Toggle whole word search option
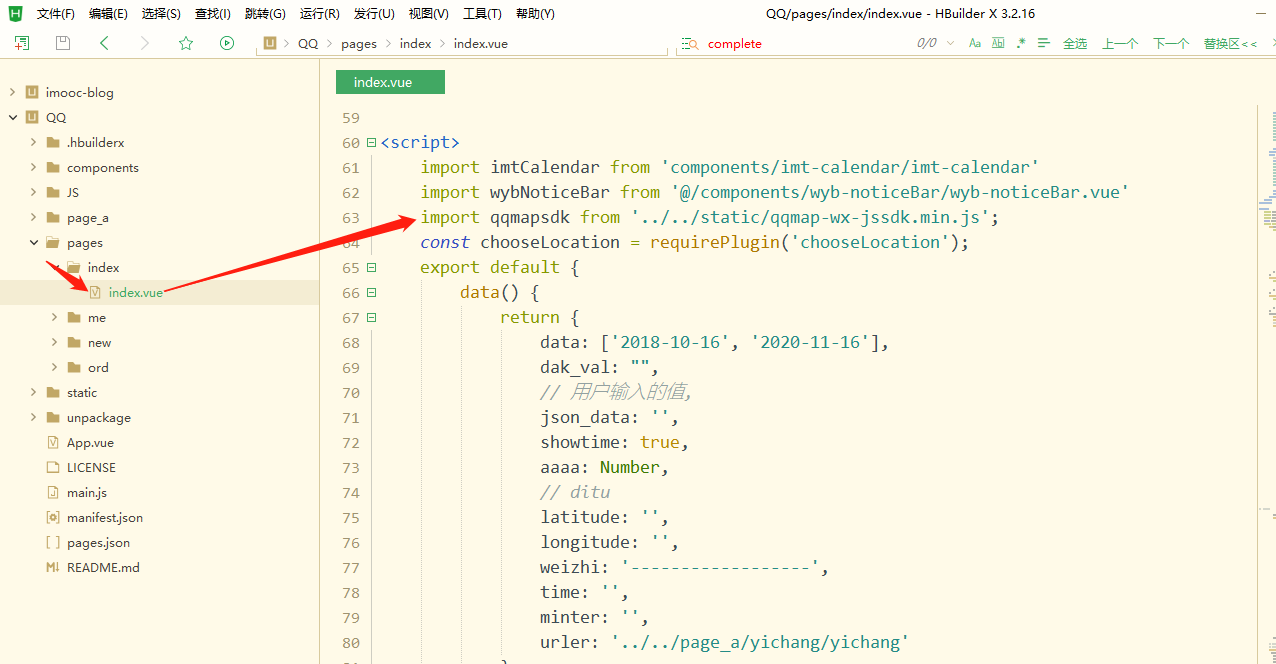This screenshot has width=1276, height=664. pyautogui.click(x=999, y=43)
